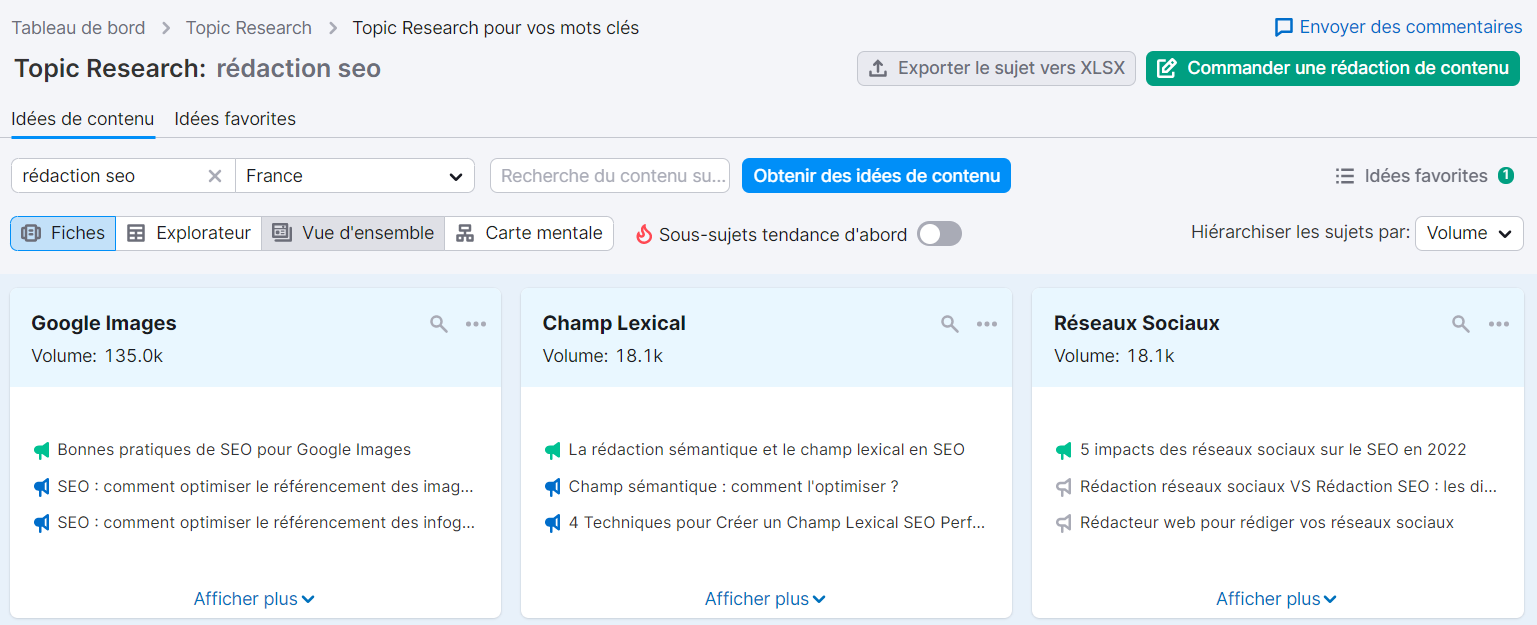Clear the rédaction seo search field

215,175
